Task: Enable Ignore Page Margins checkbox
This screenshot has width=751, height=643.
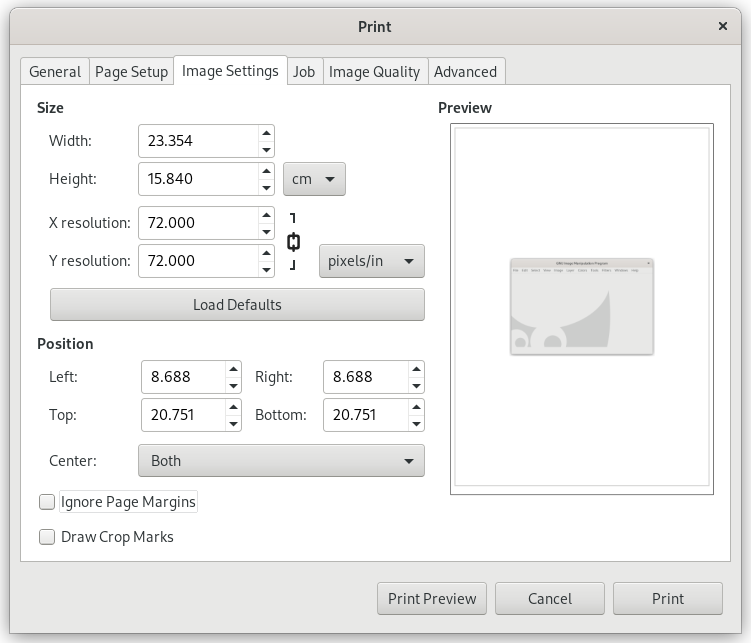Action: (x=47, y=502)
